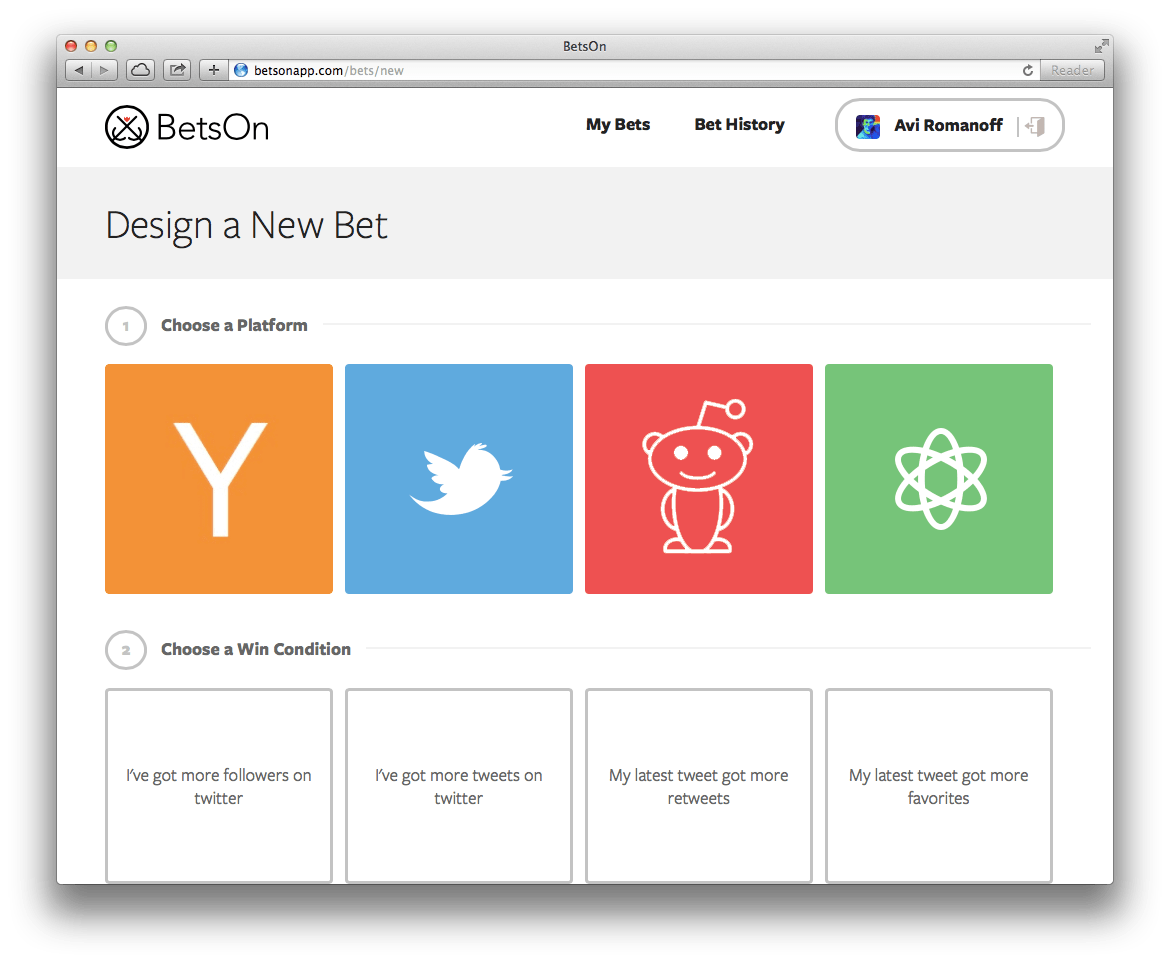Choose "I've got more tweets on twitter"
1170x963 pixels.
(x=459, y=785)
